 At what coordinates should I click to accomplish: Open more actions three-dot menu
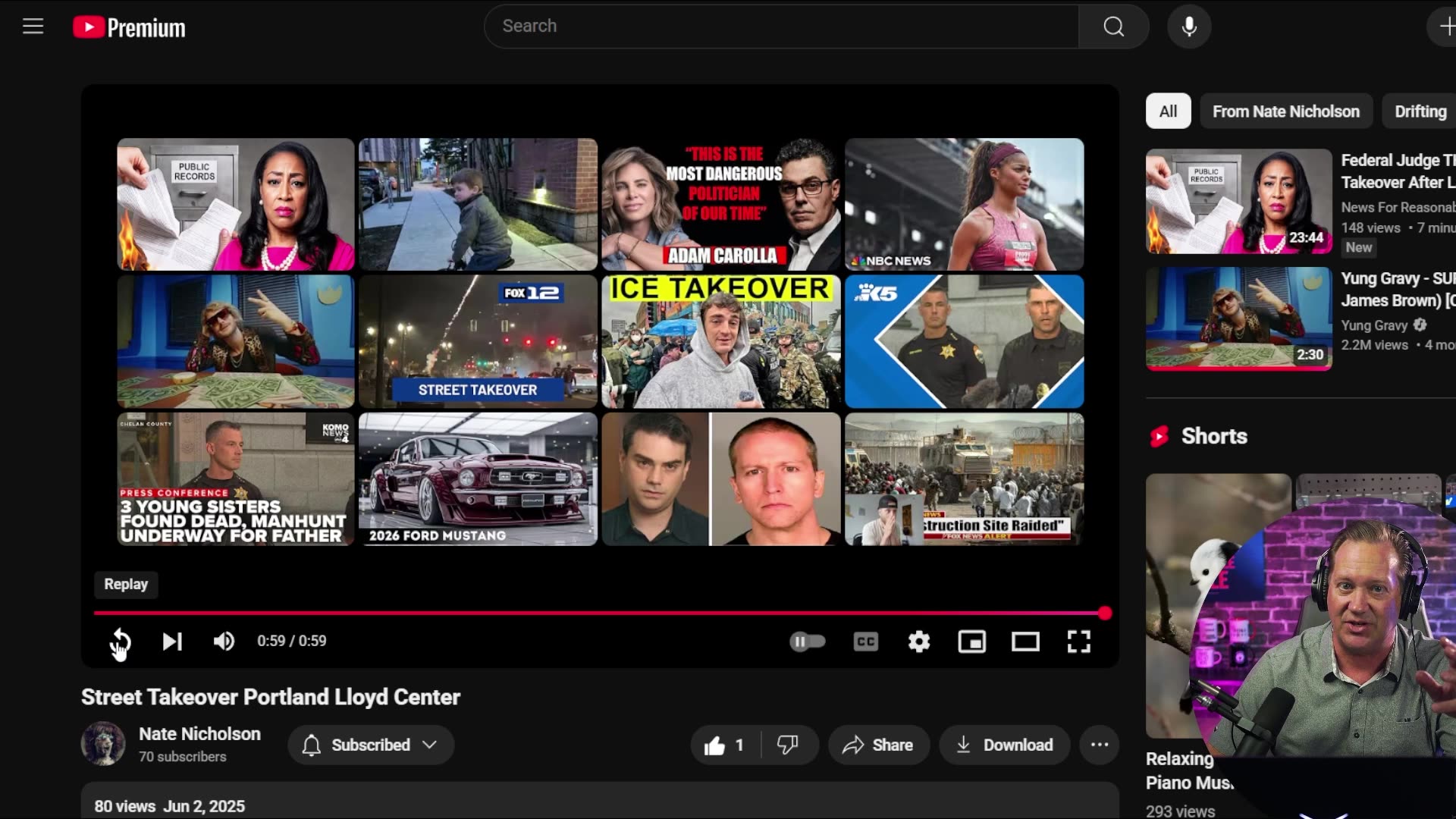click(1099, 745)
